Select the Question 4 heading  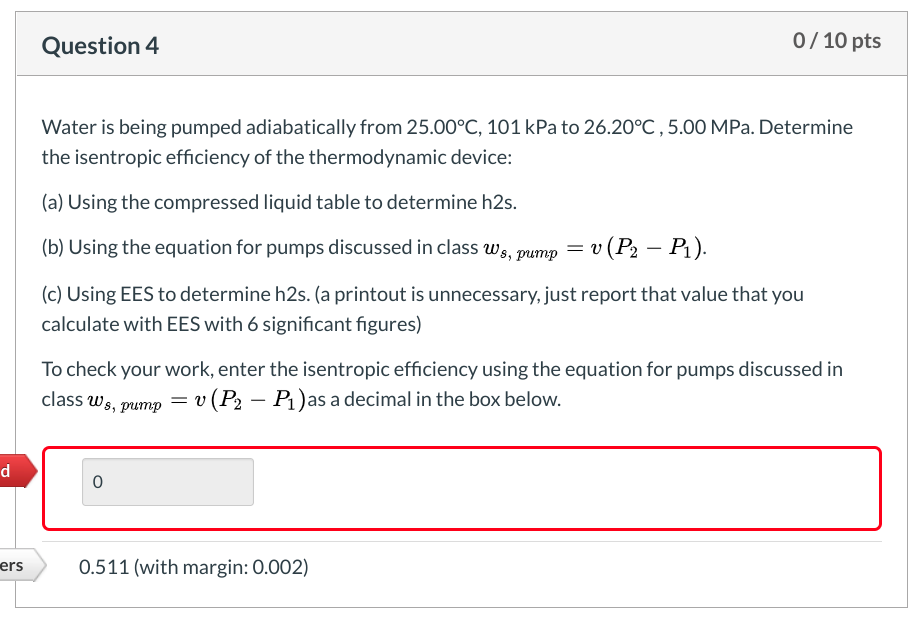(x=100, y=45)
